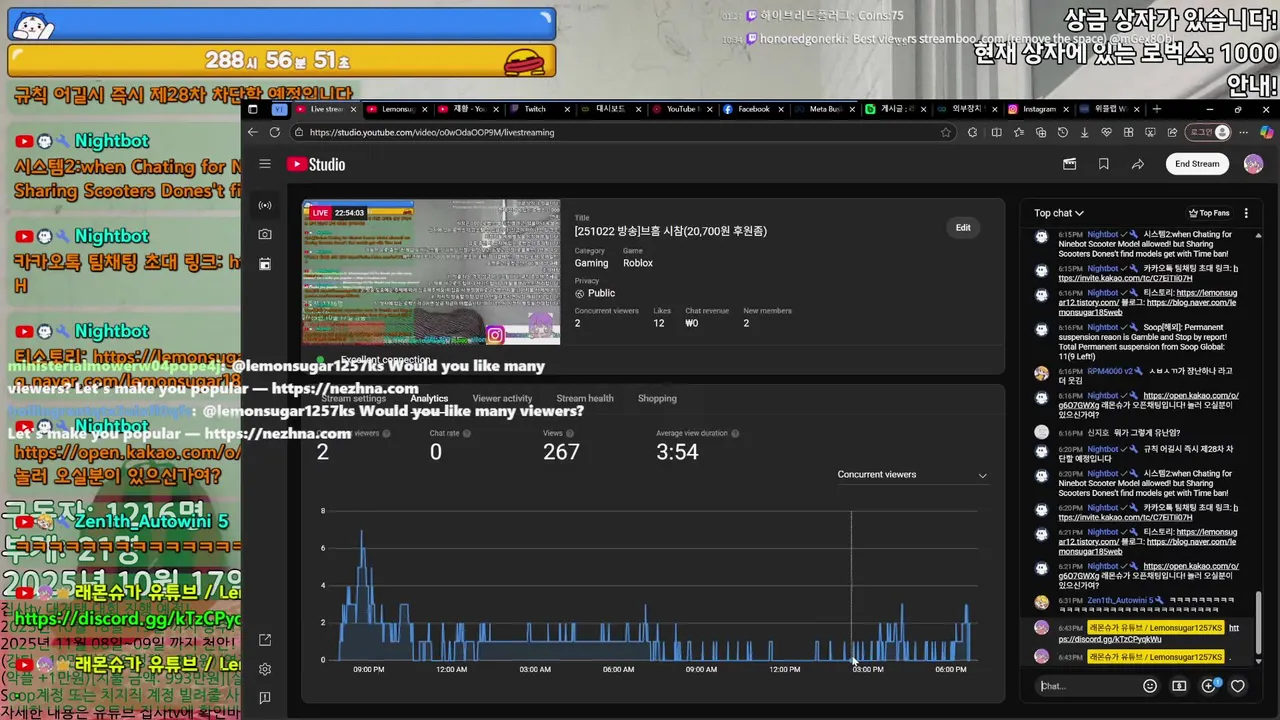This screenshot has width=1280, height=720.
Task: Click the 267 Views value
Action: pyautogui.click(x=561, y=452)
